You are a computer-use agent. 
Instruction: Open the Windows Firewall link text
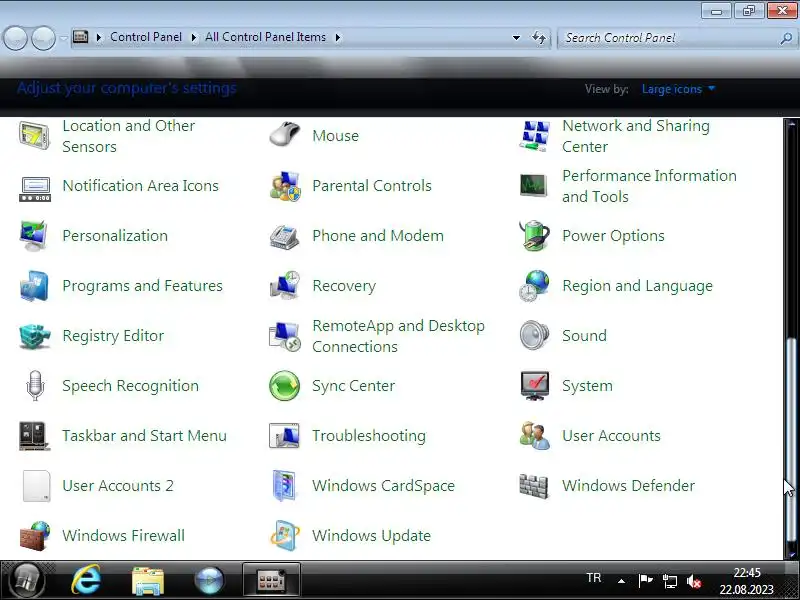(x=123, y=536)
